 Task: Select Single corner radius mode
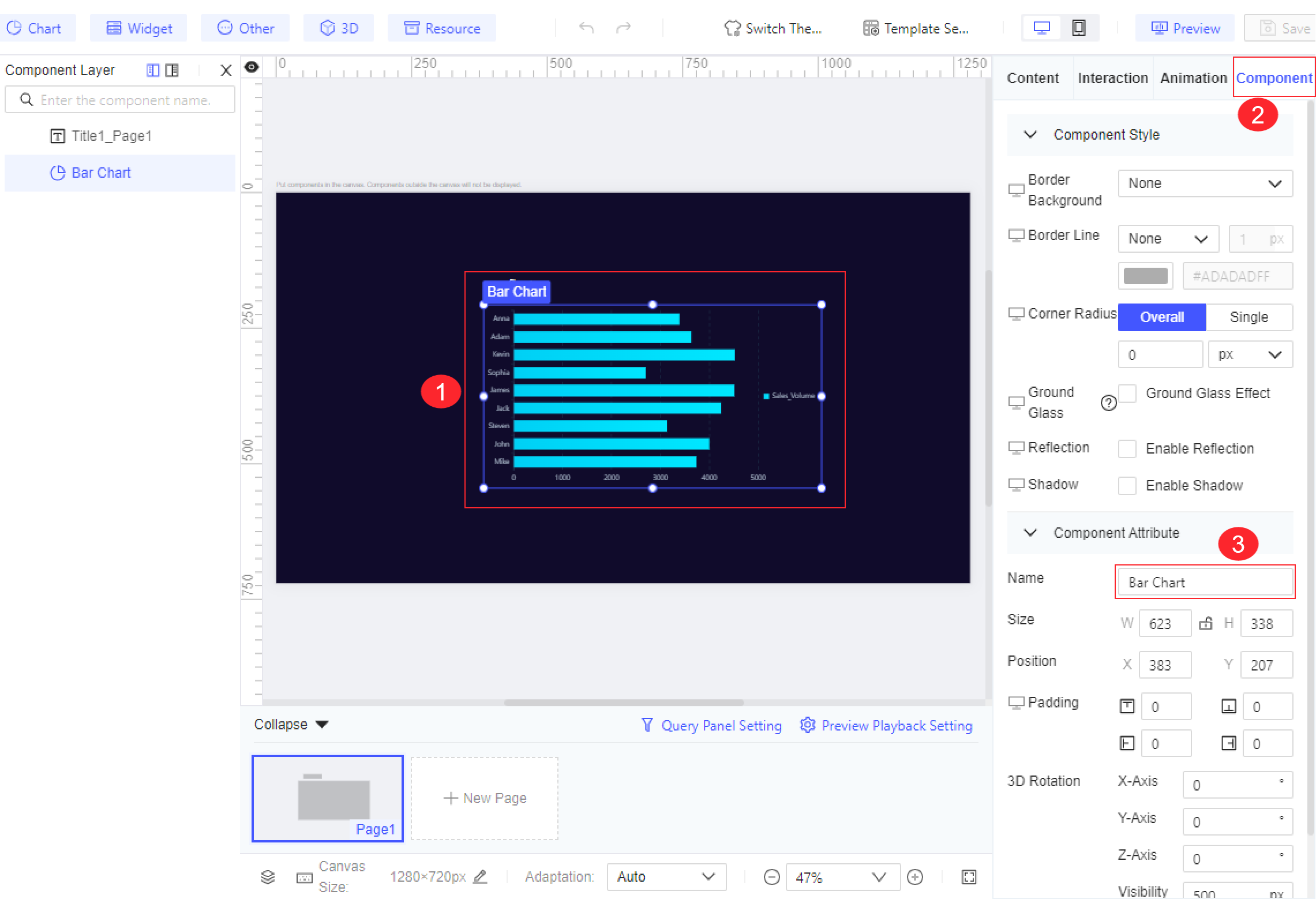click(1249, 317)
